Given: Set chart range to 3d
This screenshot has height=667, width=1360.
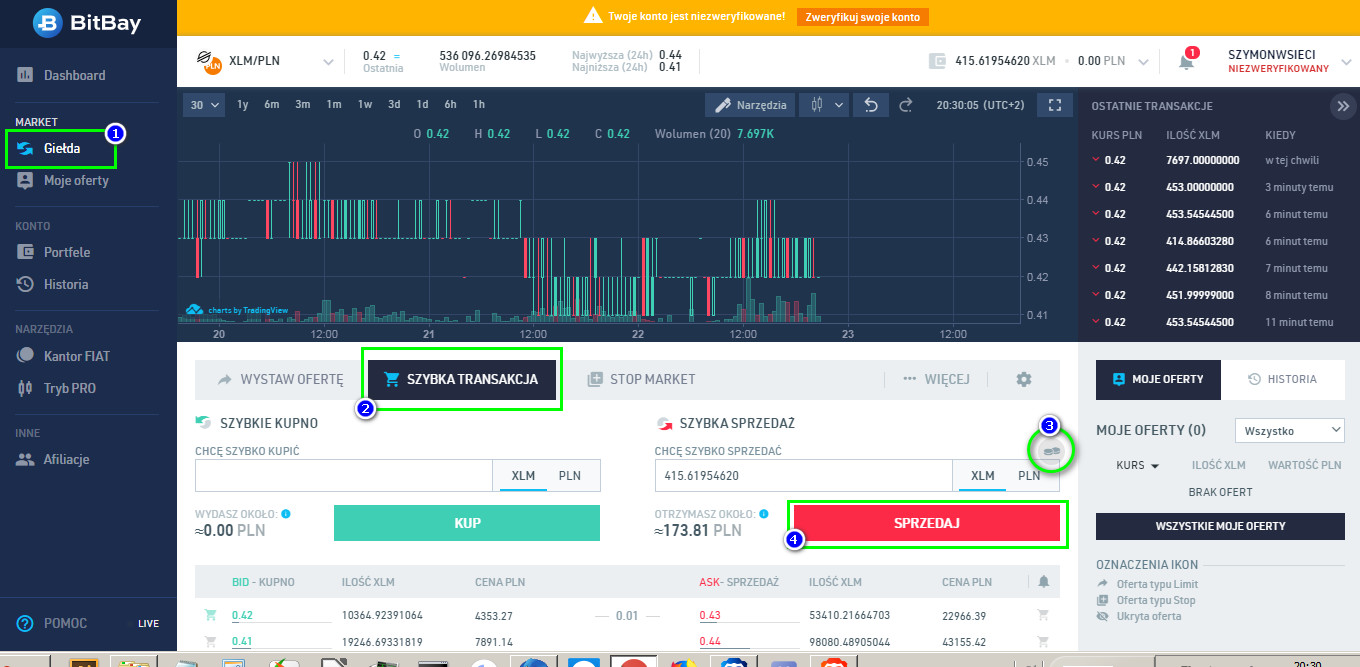Looking at the screenshot, I should tap(394, 104).
